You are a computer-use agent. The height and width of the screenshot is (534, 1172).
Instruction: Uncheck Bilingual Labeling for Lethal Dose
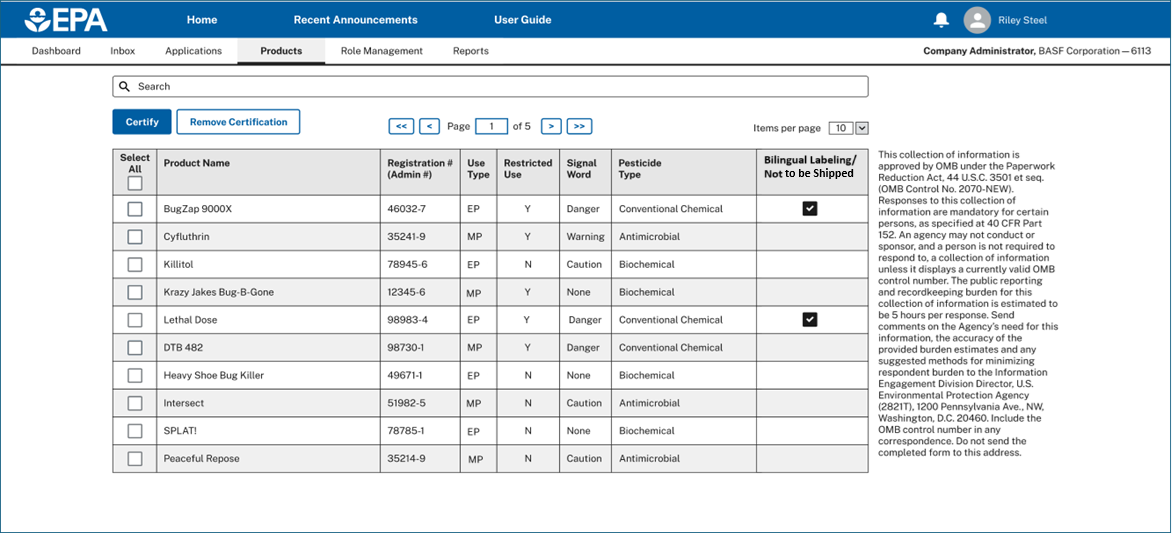[810, 320]
